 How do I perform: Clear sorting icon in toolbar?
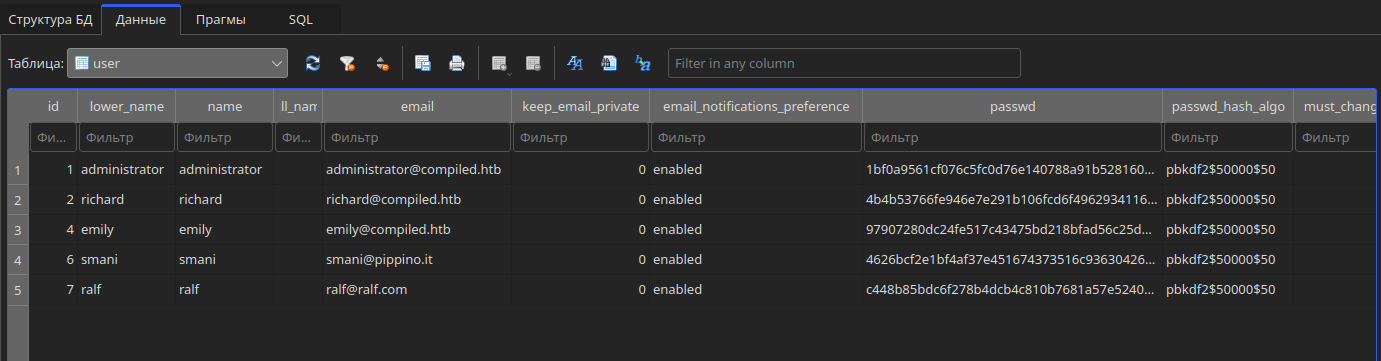[x=381, y=63]
